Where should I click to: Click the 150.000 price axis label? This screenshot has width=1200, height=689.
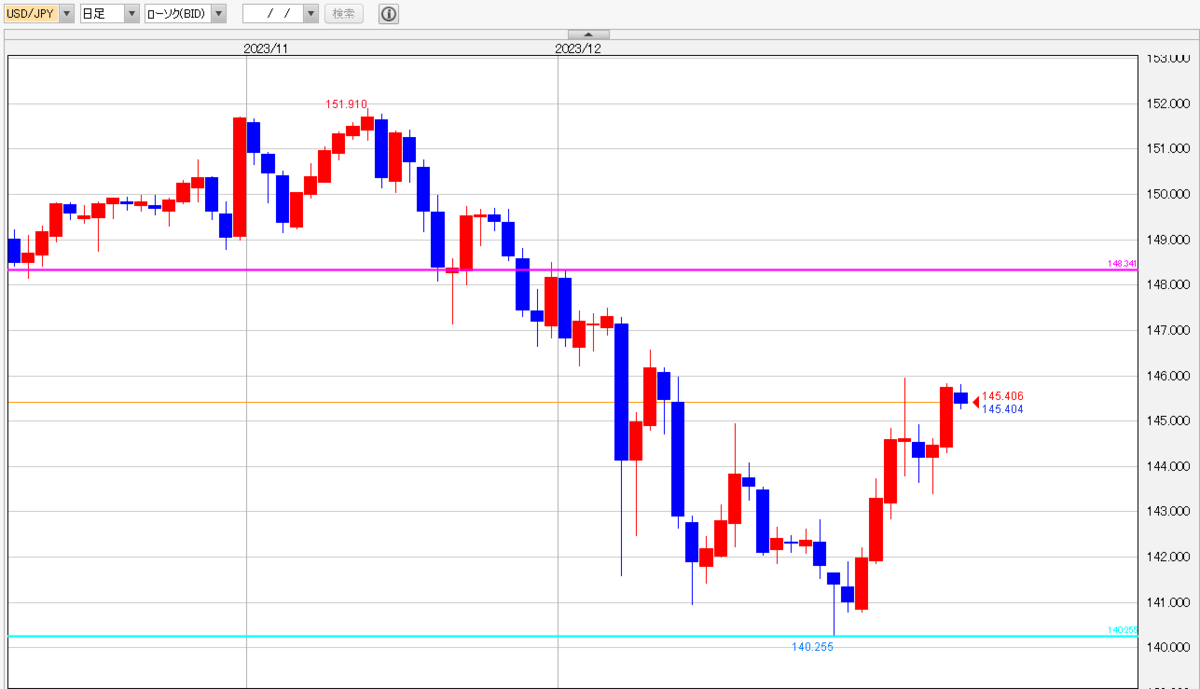coord(1168,194)
